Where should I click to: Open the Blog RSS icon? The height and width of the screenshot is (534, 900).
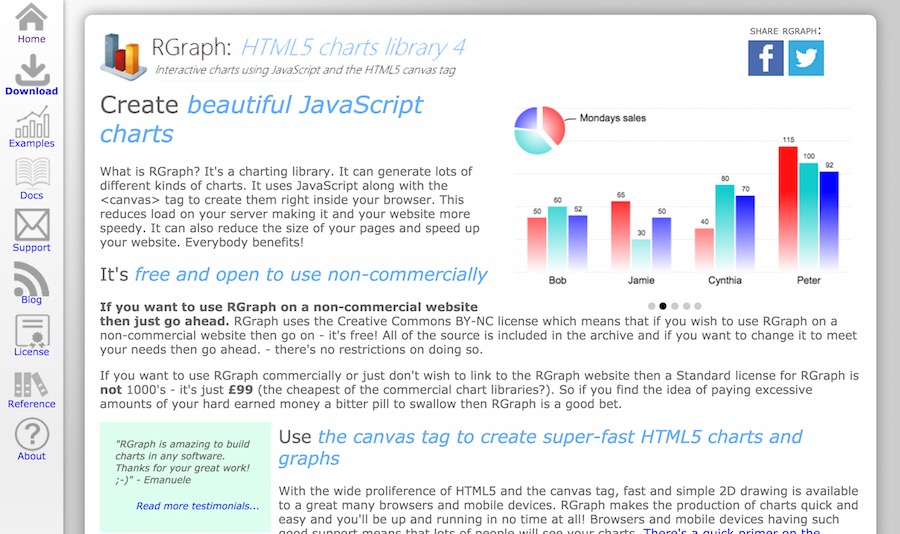coord(31,279)
